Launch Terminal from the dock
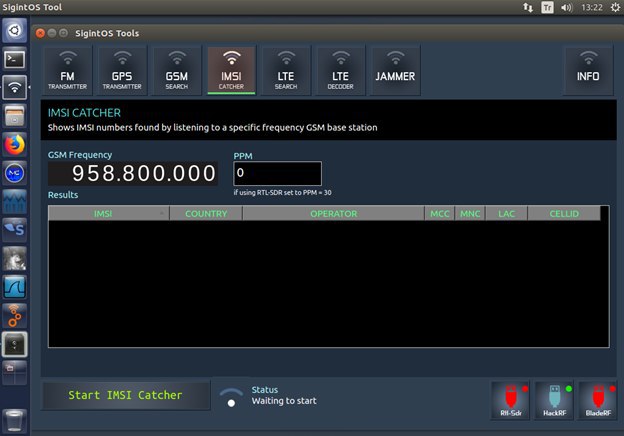Screen dimensions: 624x436 15,60
